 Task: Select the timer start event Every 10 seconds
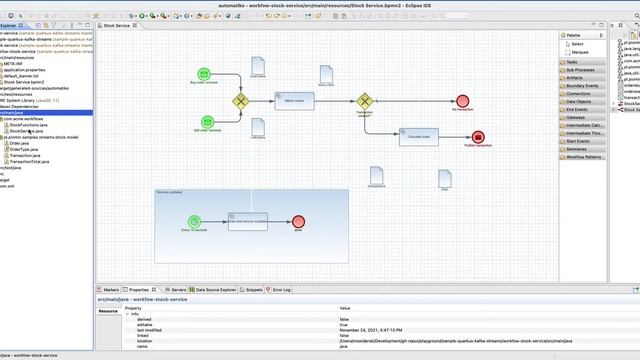pos(194,222)
